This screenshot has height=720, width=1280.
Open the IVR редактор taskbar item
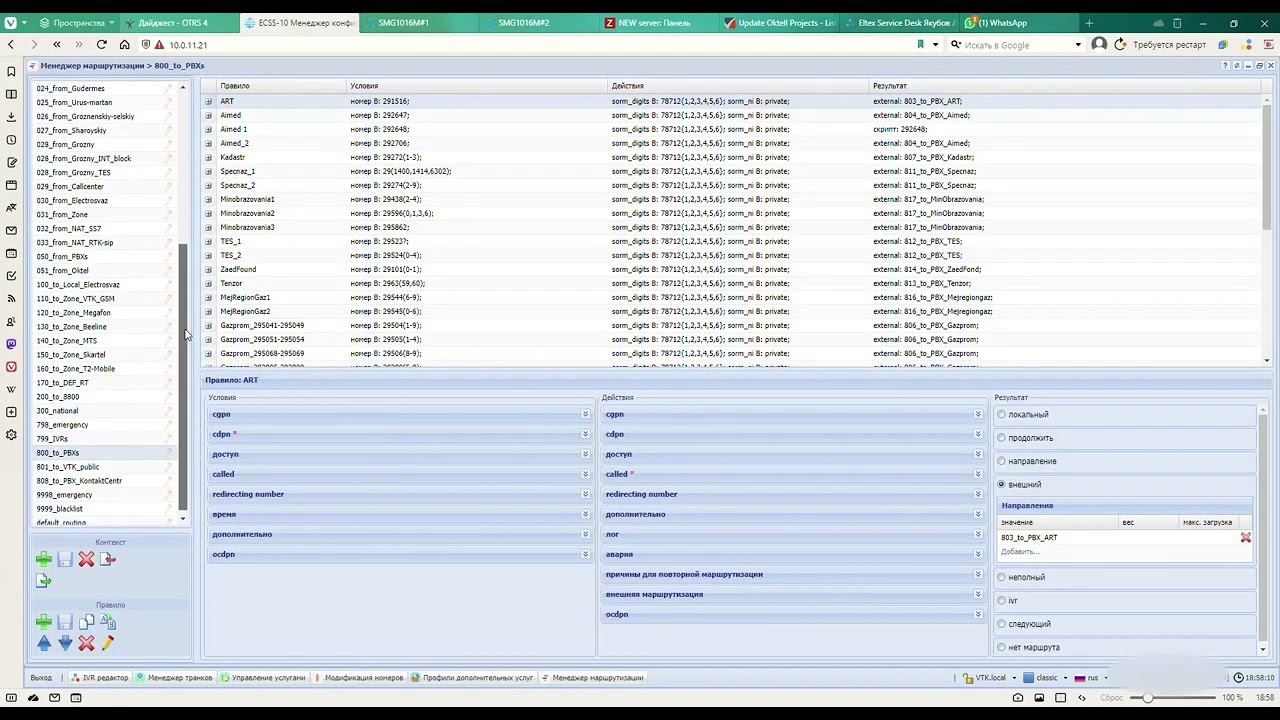coord(100,678)
